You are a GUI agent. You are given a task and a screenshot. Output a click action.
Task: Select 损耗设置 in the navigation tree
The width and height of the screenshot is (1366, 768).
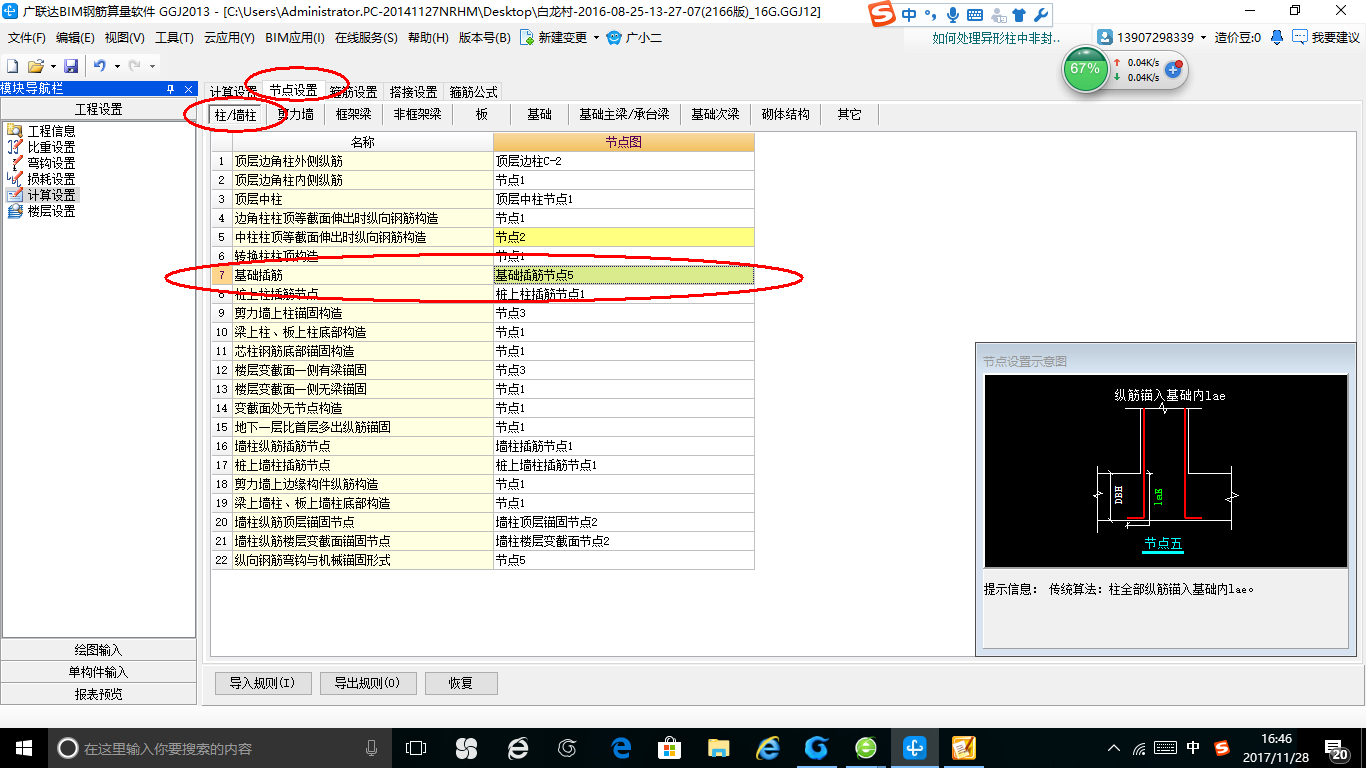tap(51, 179)
